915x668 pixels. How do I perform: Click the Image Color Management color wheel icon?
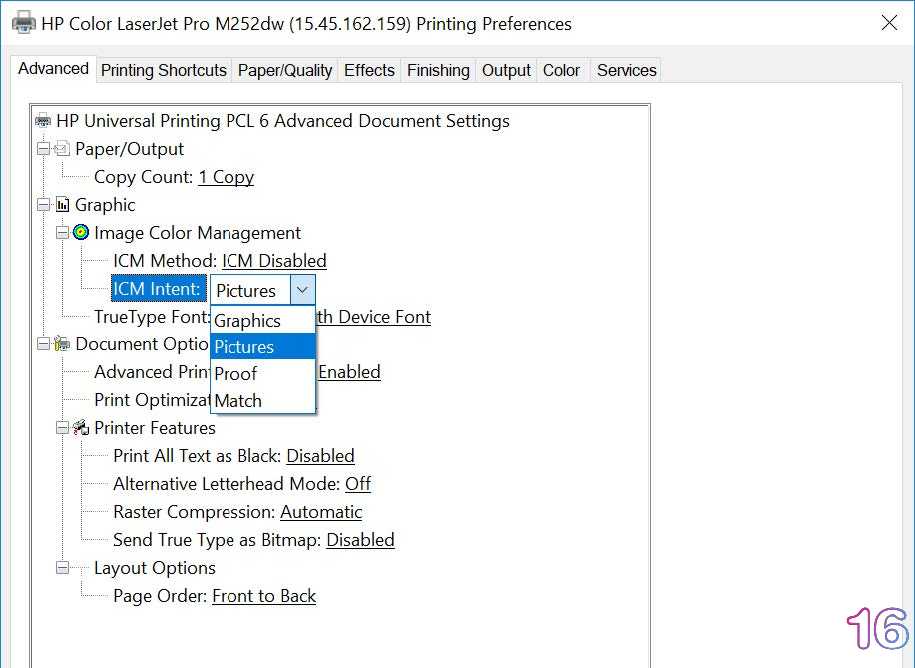pos(81,233)
